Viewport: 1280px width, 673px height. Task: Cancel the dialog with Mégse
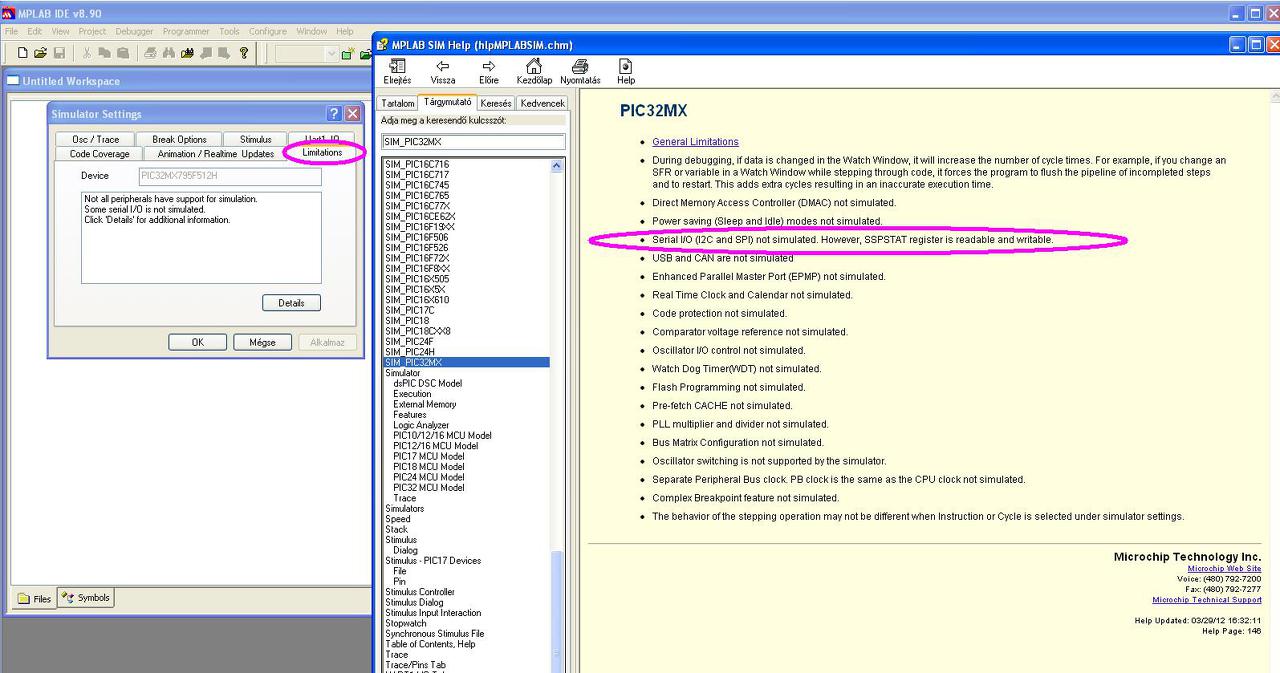[262, 342]
